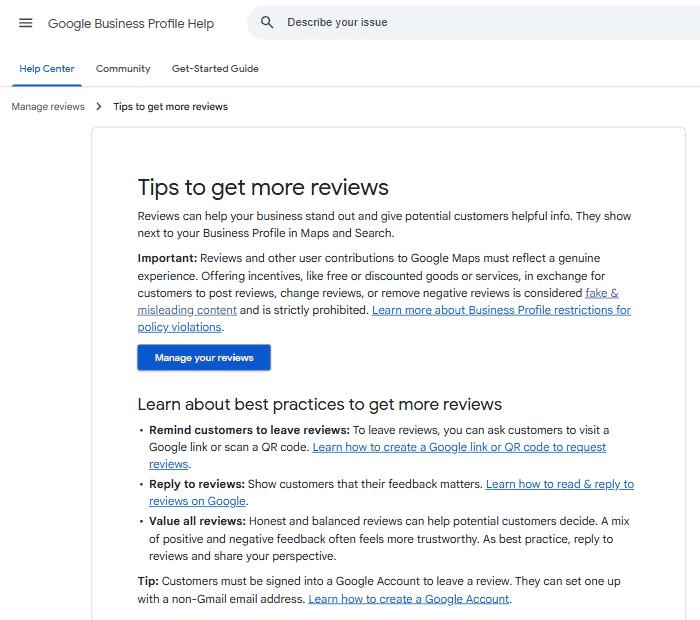Open Business Profile restrictions for policy violations link
Image resolution: width=700 pixels, height=620 pixels.
click(x=501, y=310)
